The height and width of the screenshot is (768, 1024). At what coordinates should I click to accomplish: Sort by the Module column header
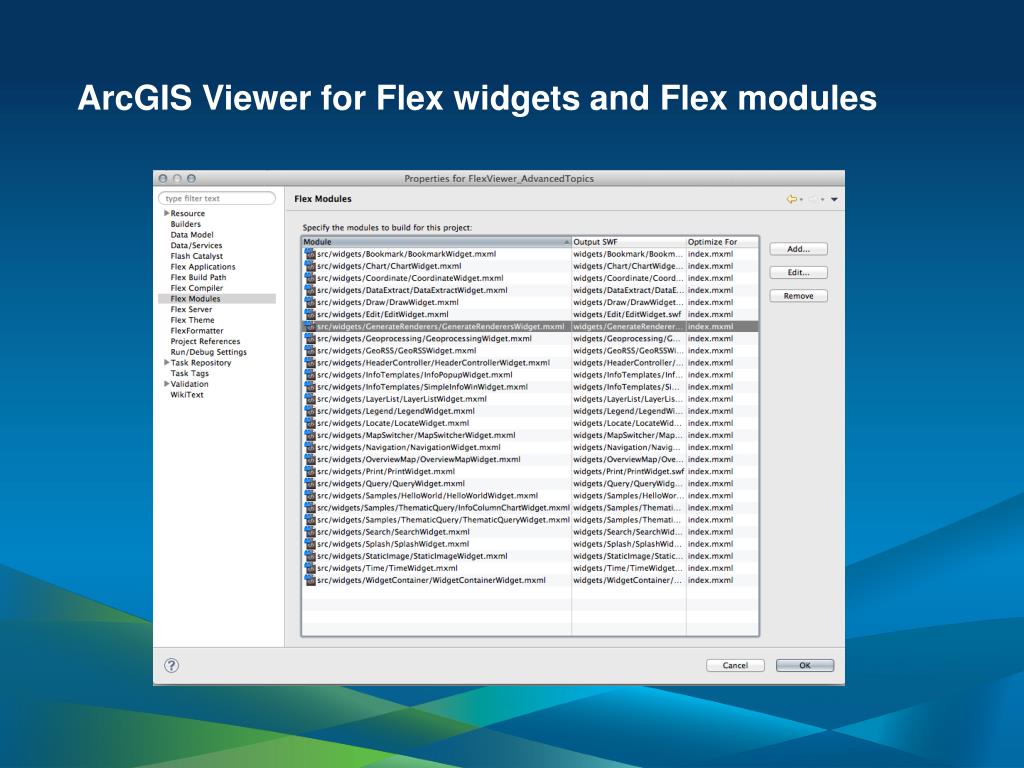pyautogui.click(x=436, y=242)
